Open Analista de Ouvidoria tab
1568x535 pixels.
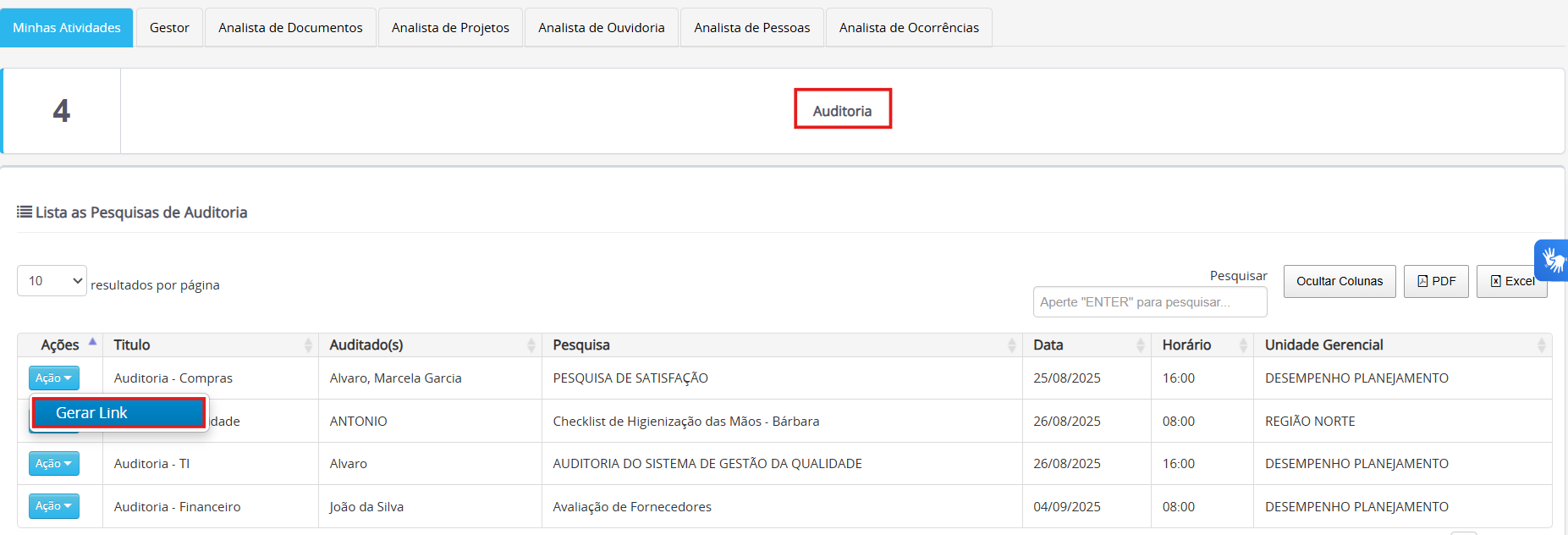click(x=601, y=28)
